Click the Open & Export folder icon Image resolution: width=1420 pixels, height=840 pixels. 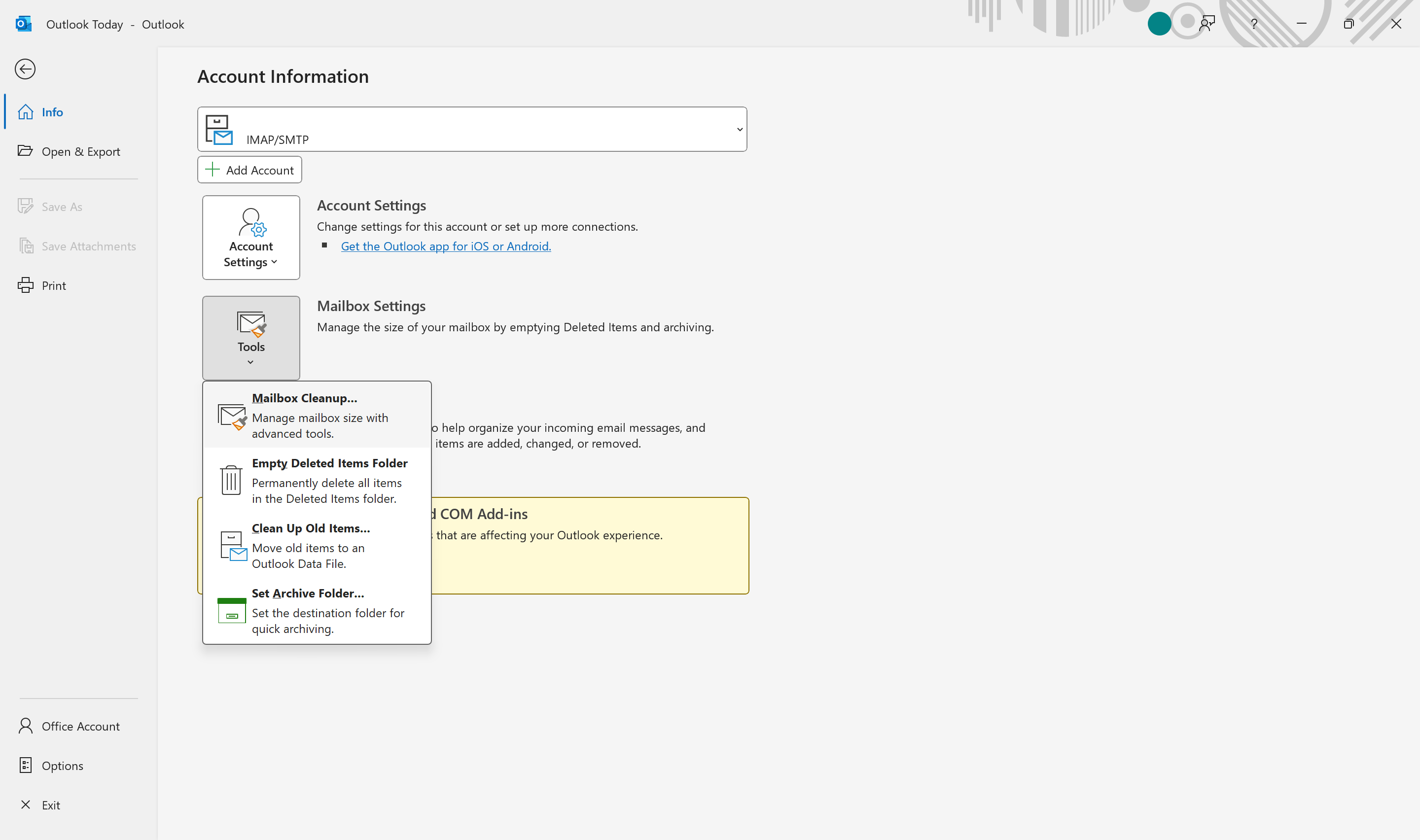(x=26, y=150)
